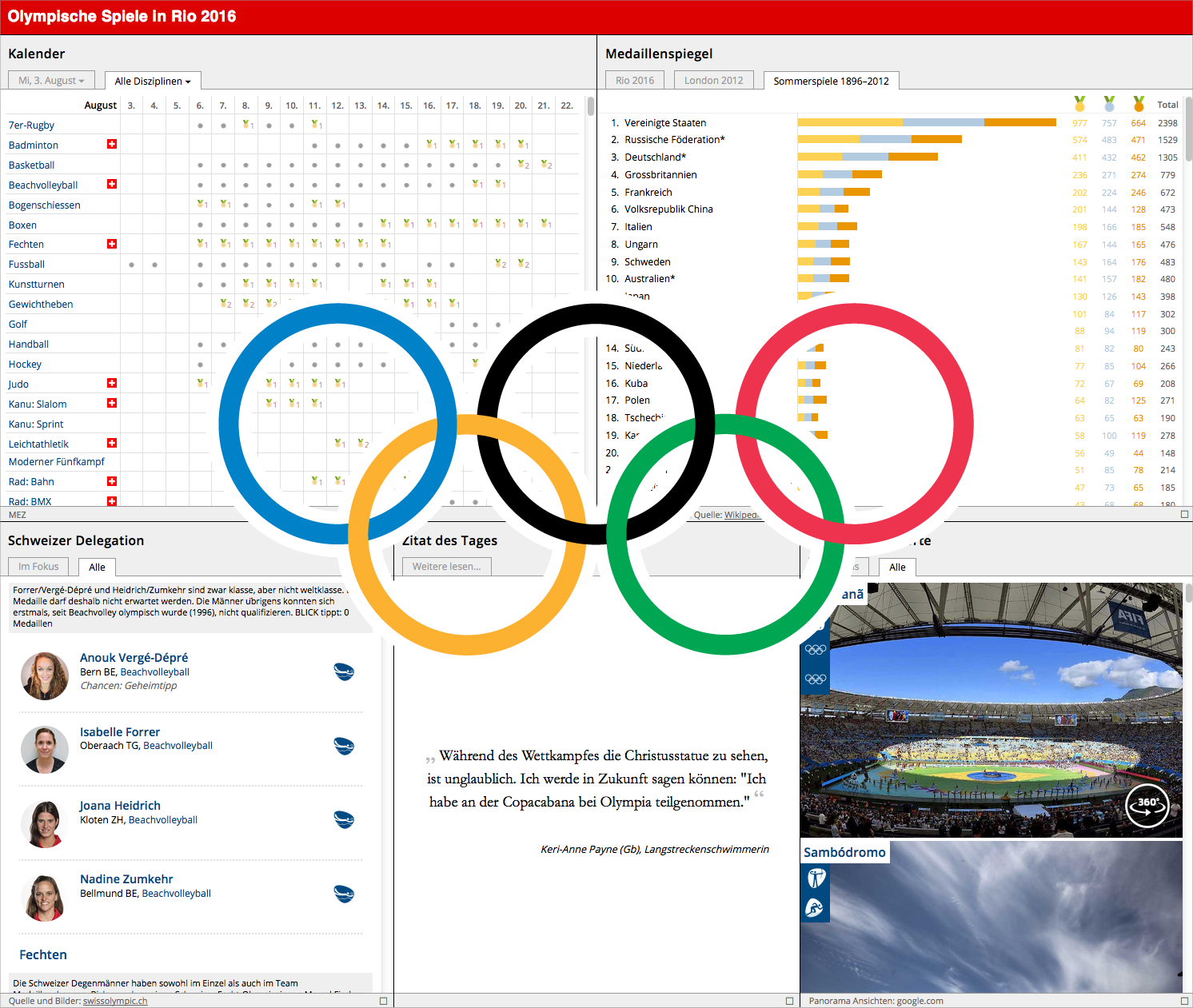This screenshot has height=1008, width=1193.
Task: Click the Swiss flag icon in the Fechten row
Action: (x=112, y=244)
